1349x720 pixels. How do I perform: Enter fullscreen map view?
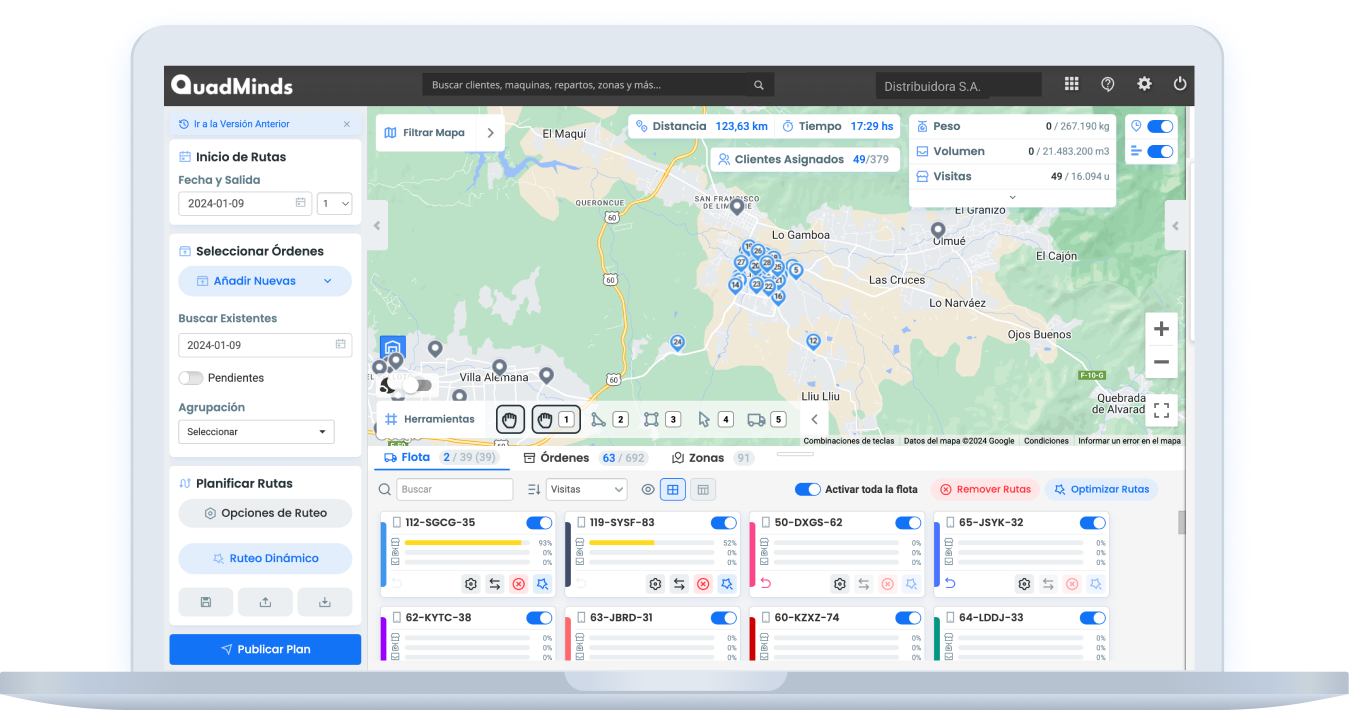[1161, 410]
